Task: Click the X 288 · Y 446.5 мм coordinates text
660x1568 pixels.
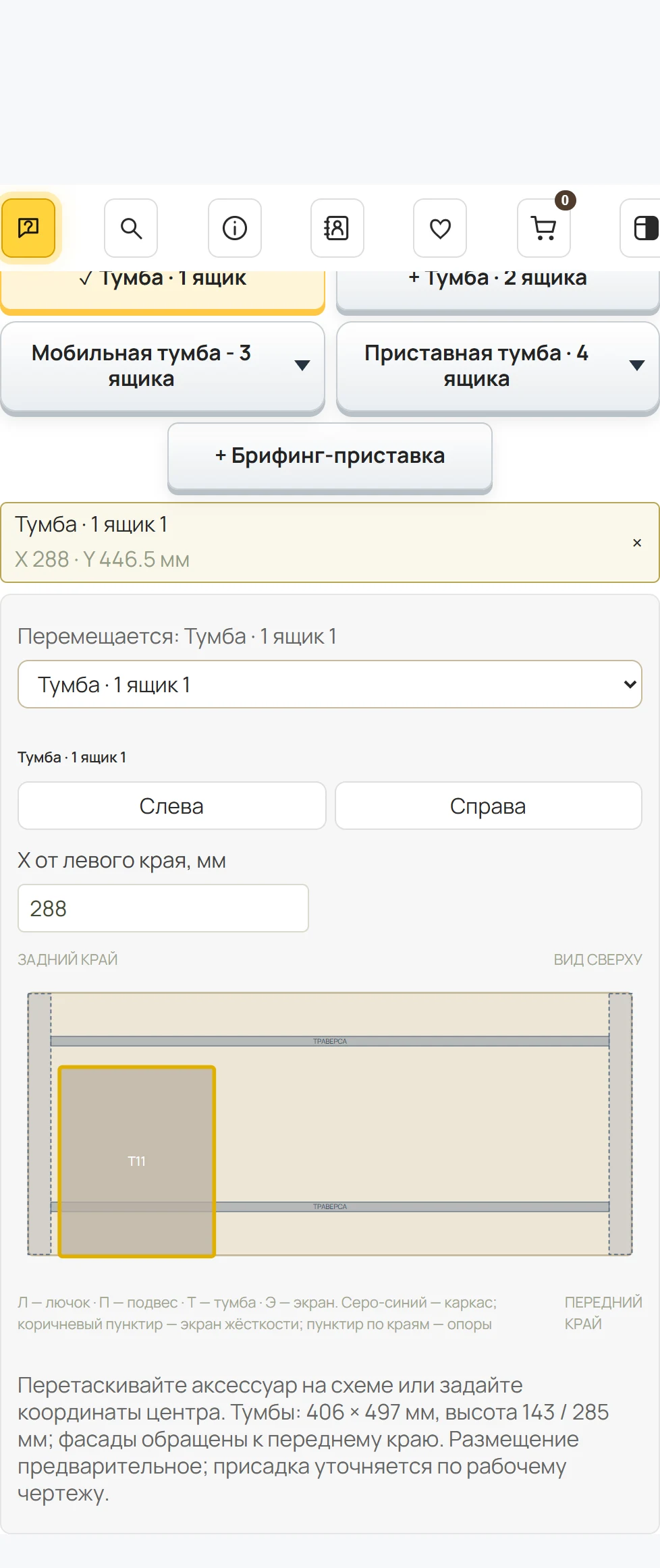Action: click(102, 559)
